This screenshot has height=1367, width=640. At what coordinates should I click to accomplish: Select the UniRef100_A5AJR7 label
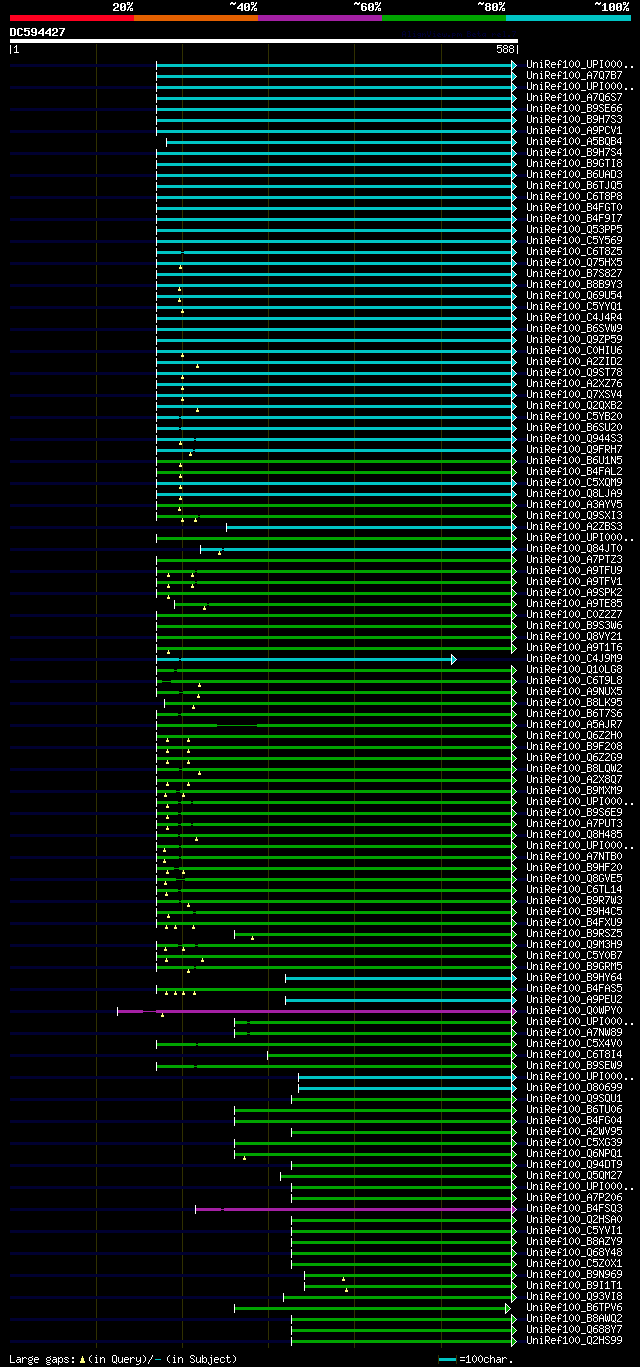[574, 724]
